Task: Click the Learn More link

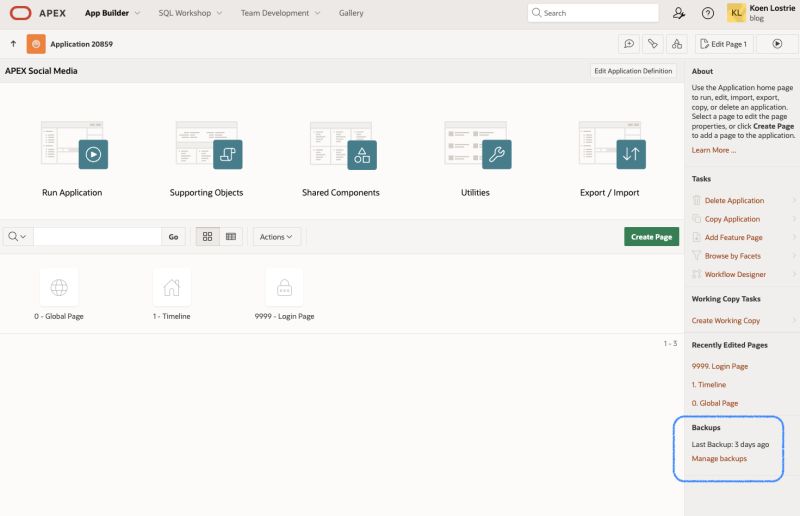Action: click(x=713, y=150)
